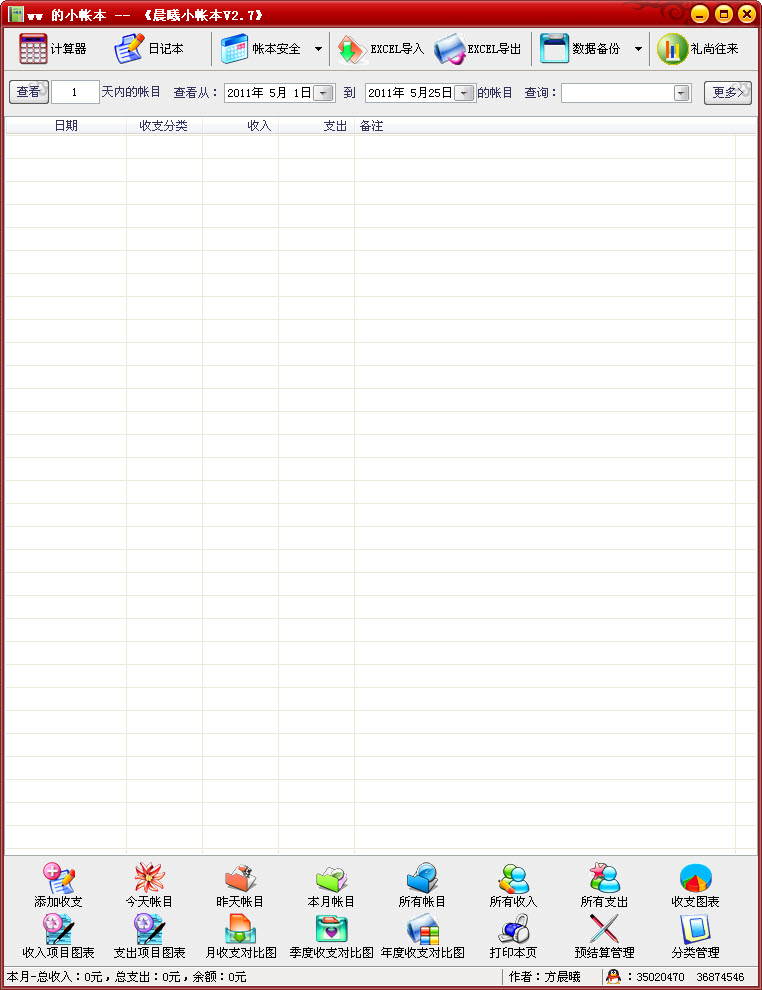The width and height of the screenshot is (762, 990).
Task: Click the QQ number 36874546
Action: point(720,977)
